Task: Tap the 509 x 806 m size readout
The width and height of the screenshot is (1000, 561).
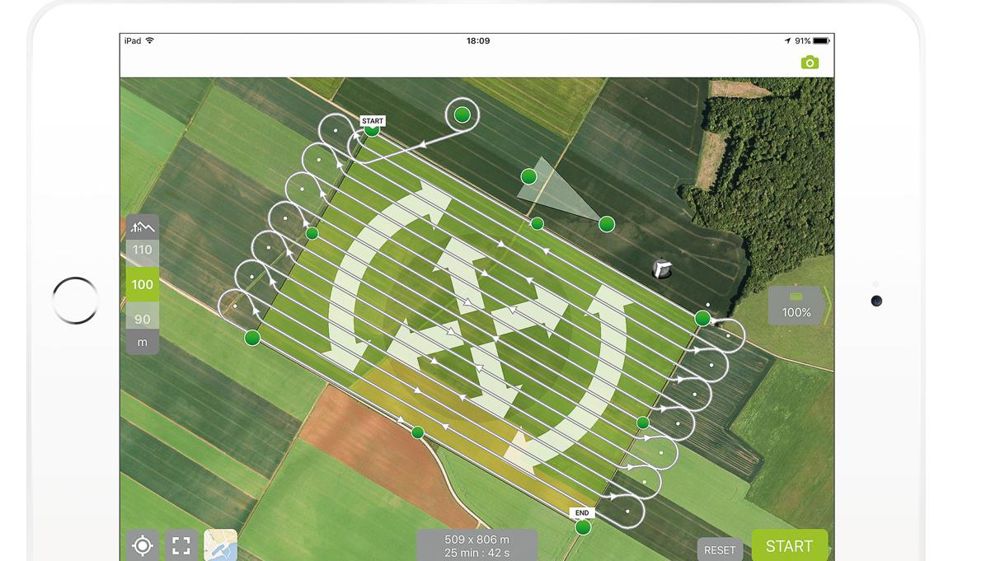Action: 477,539
